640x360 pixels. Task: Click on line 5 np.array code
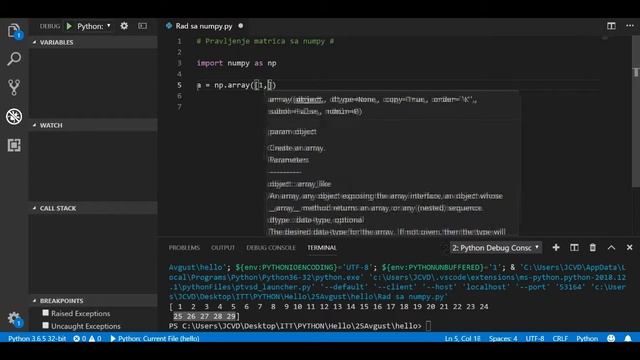pos(236,85)
